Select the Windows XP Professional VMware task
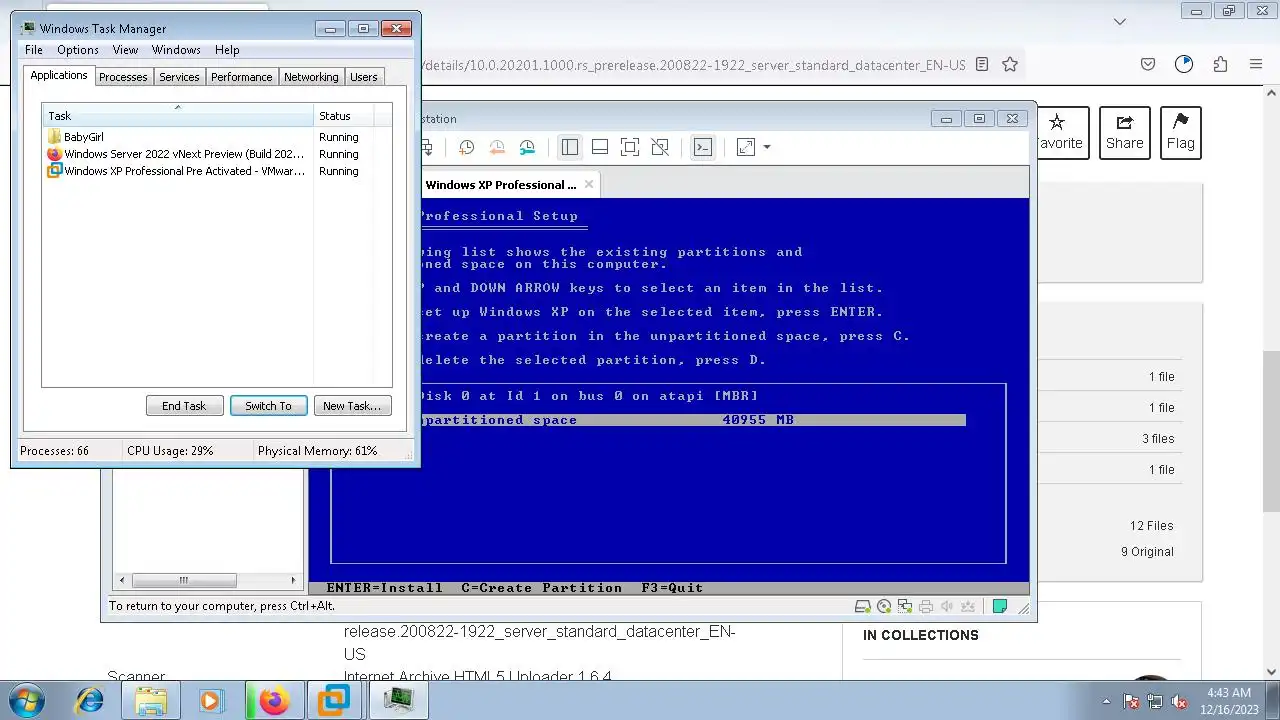1280x720 pixels. 217,171
